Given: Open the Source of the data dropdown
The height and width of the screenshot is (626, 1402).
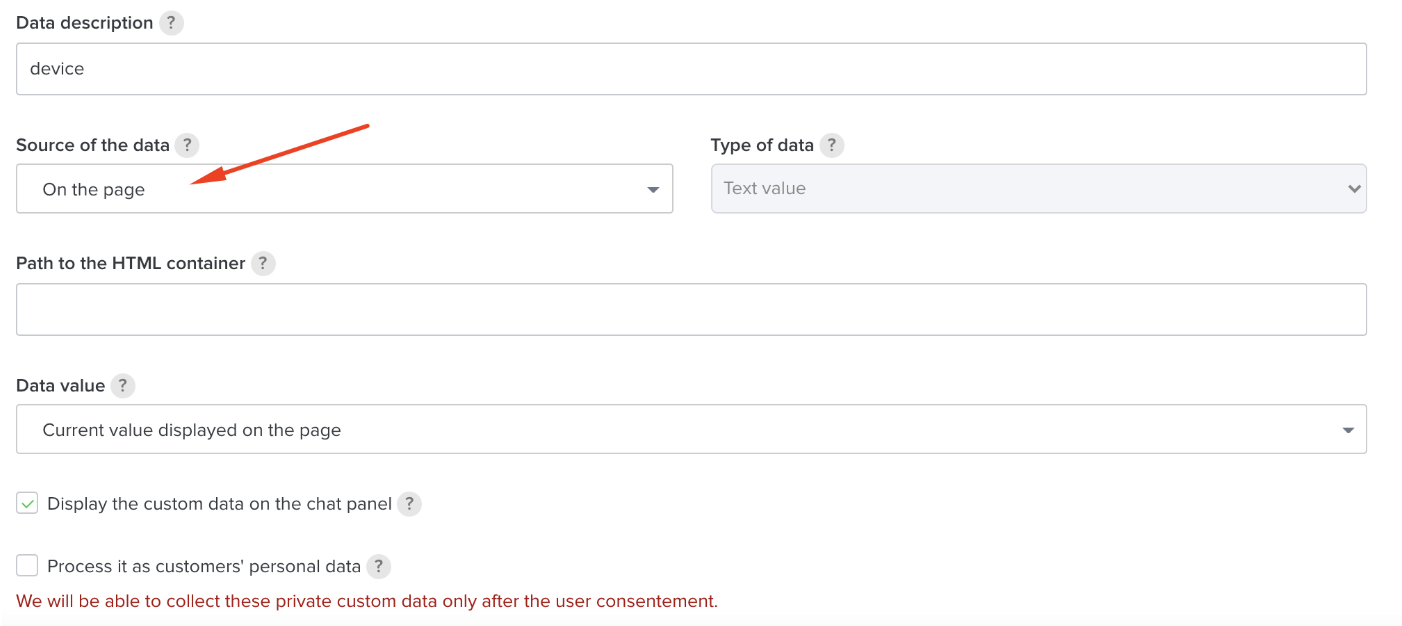Looking at the screenshot, I should 344,189.
